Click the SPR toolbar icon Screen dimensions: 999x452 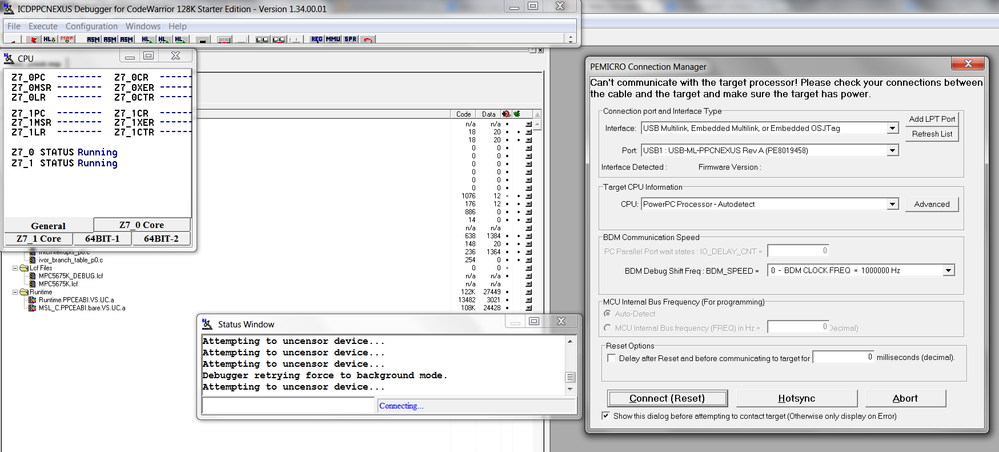(x=350, y=40)
